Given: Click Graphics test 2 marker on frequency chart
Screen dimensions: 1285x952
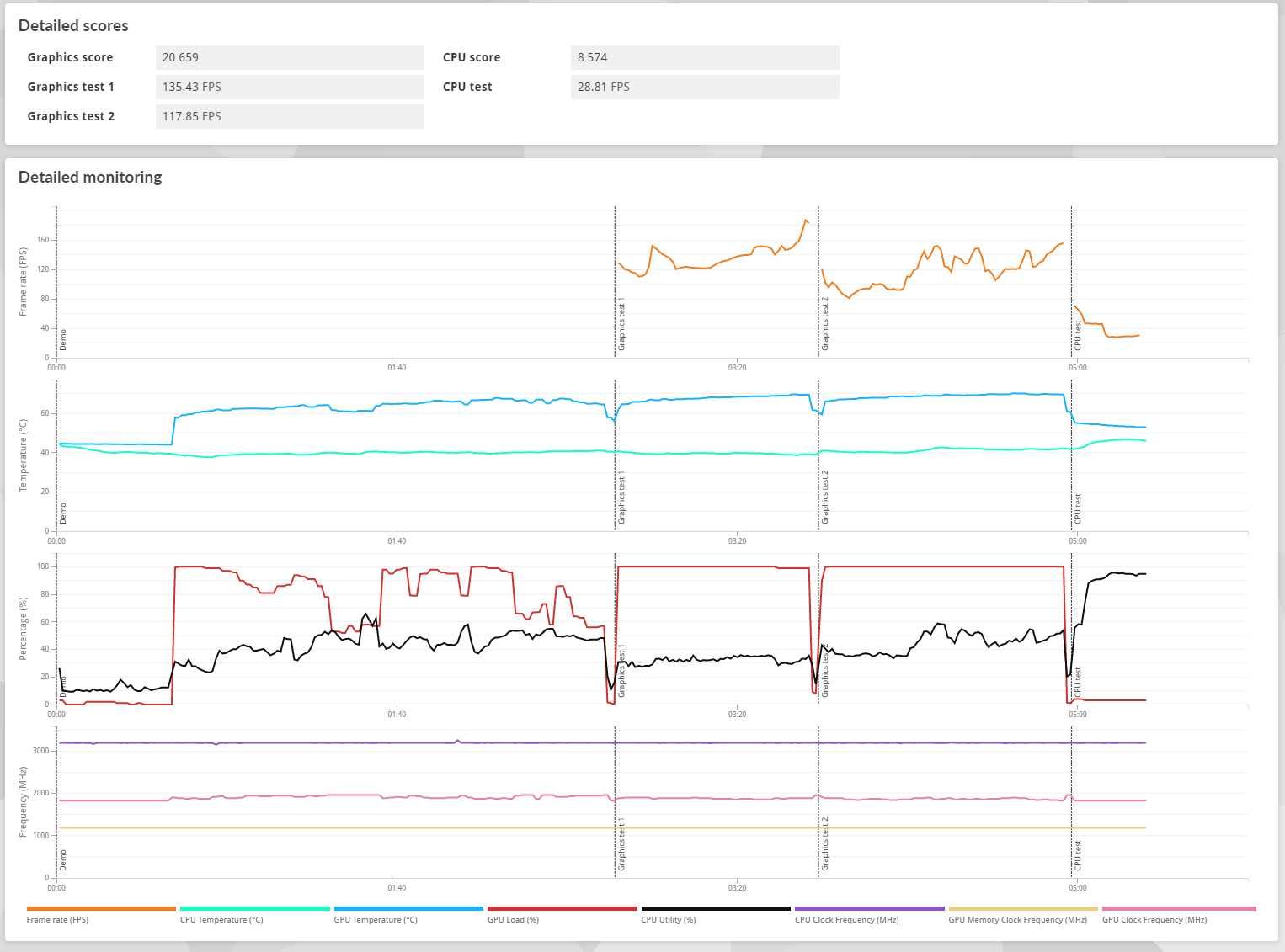Looking at the screenshot, I should [825, 843].
